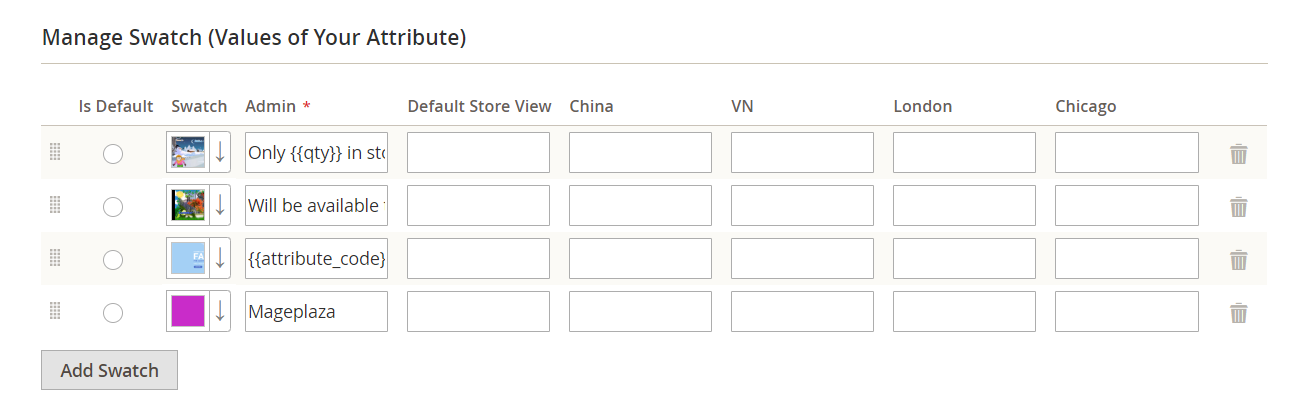
Task: Click swatch image thumbnail in "Will be available" row
Action: 188,205
